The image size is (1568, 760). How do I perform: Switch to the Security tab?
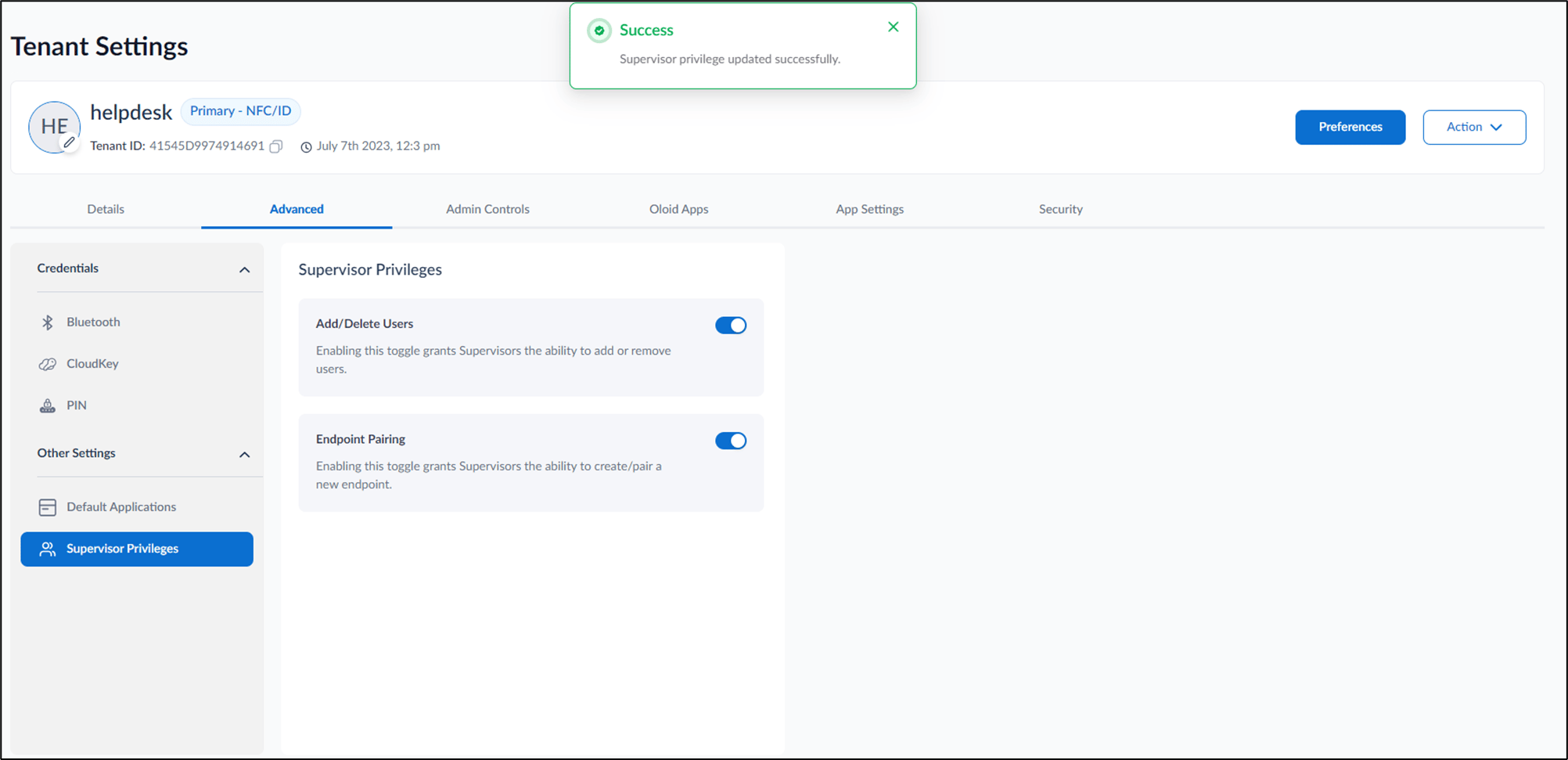(1060, 209)
